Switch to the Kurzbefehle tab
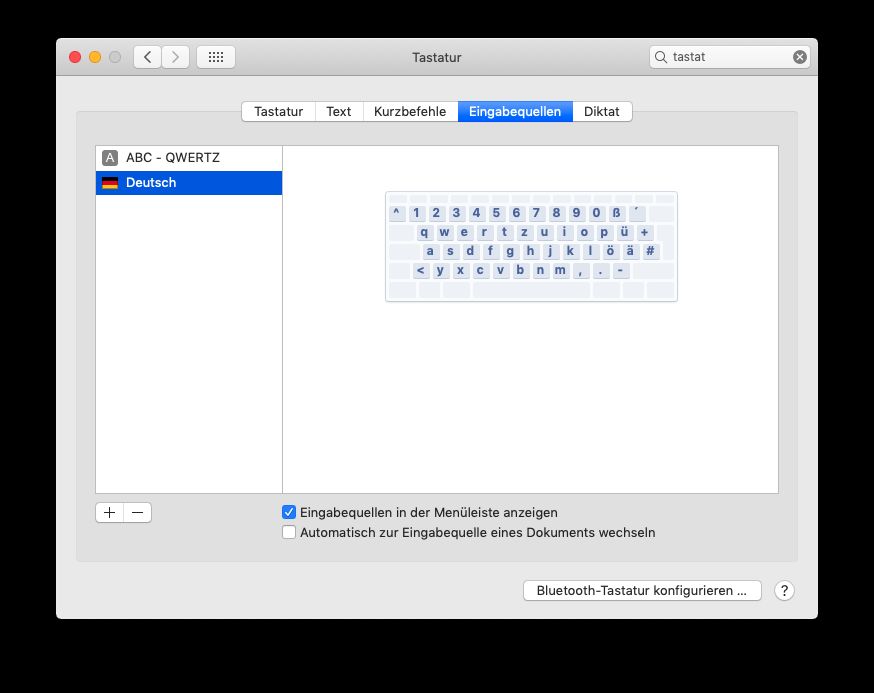 (x=410, y=112)
